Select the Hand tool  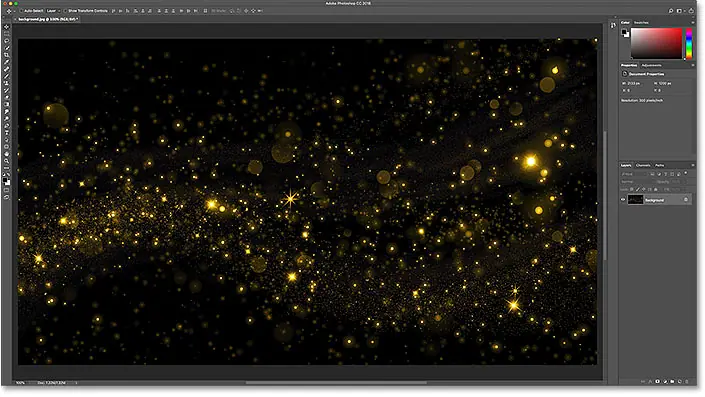click(6, 154)
